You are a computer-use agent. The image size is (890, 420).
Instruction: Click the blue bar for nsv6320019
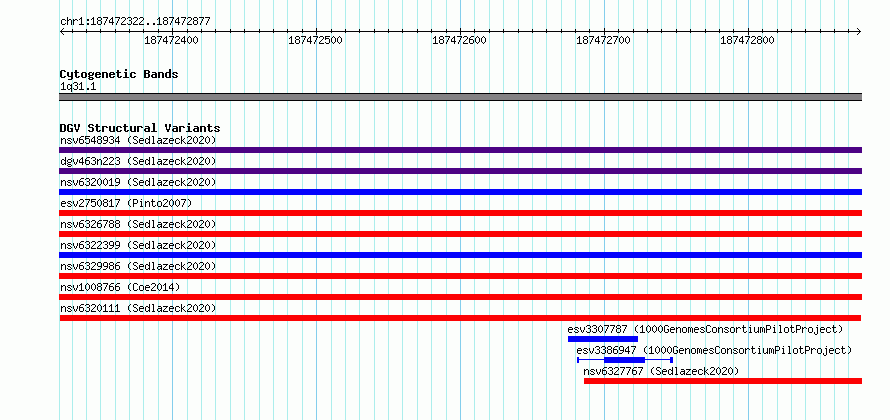tap(460, 192)
